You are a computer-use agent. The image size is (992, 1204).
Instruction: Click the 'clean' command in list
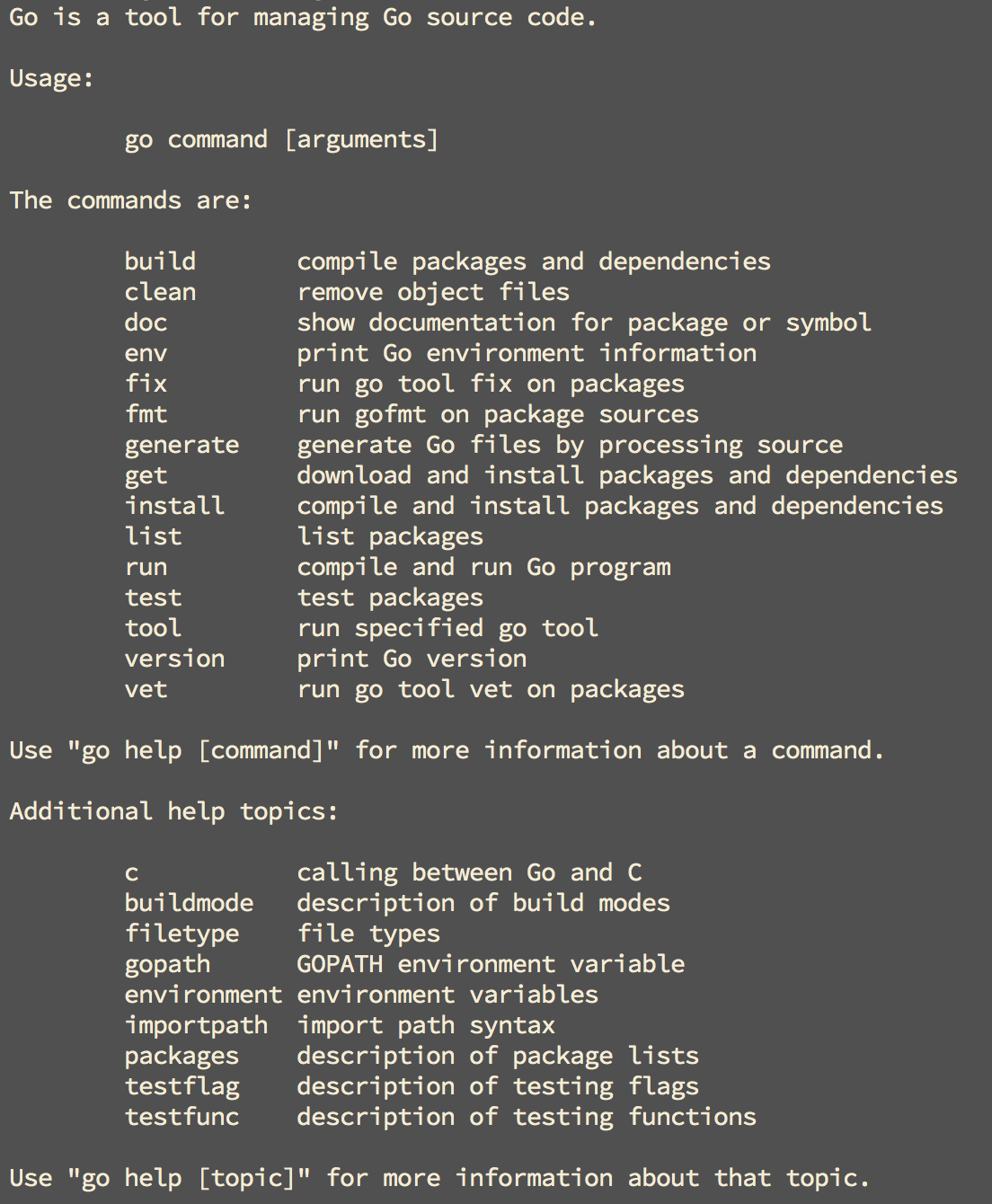160,292
